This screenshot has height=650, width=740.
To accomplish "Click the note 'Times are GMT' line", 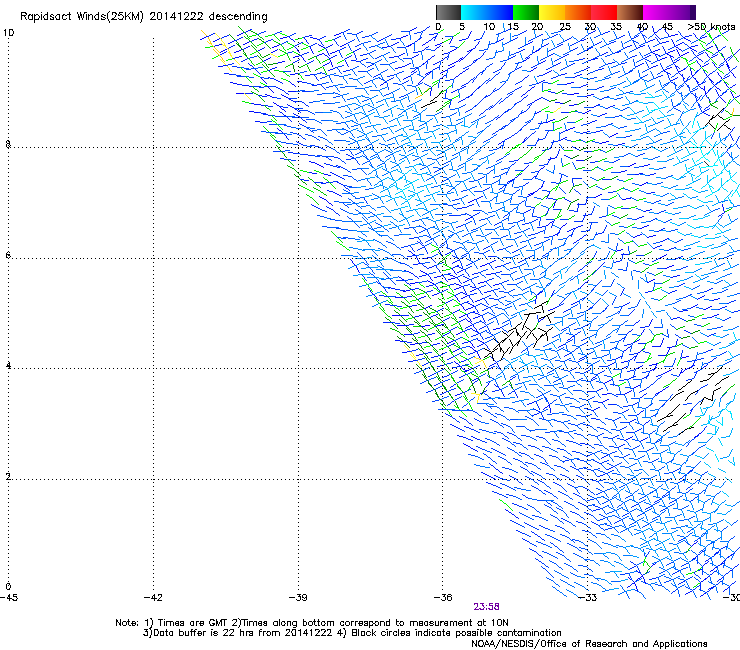I will click(x=311, y=623).
